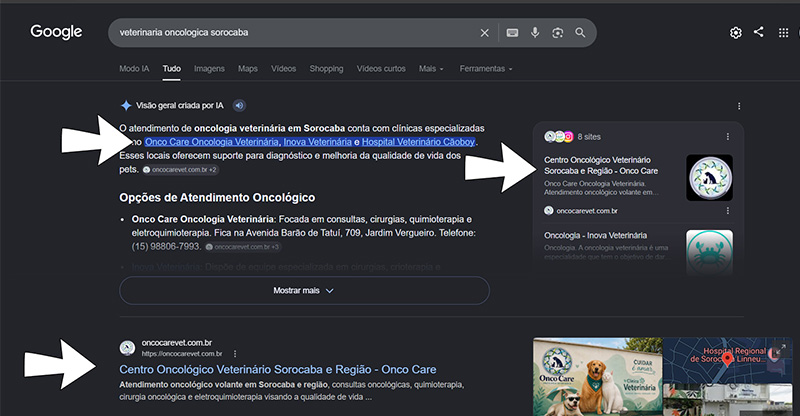The height and width of the screenshot is (416, 800).
Task: Switch to Modo IA tab
Action: pyautogui.click(x=134, y=68)
